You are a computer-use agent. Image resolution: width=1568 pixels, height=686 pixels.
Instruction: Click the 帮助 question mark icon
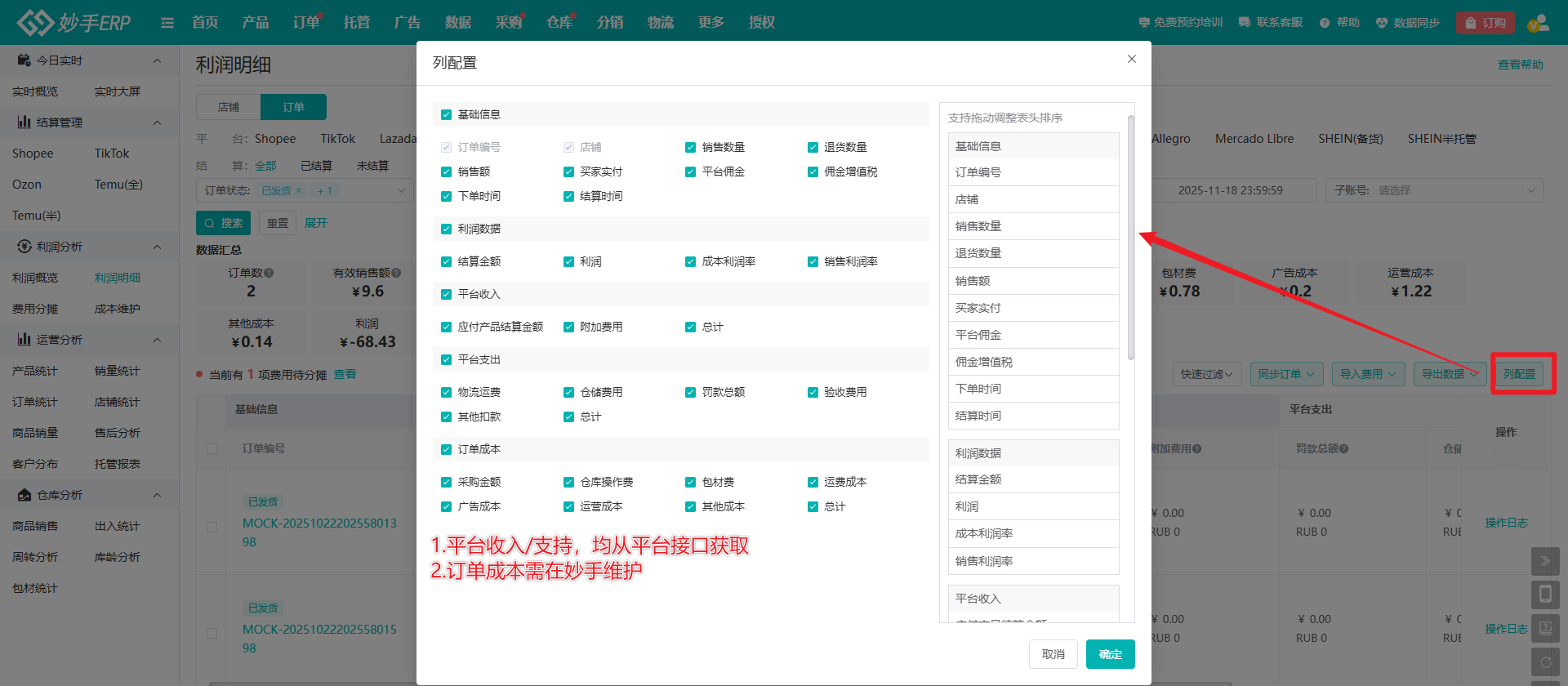1325,23
